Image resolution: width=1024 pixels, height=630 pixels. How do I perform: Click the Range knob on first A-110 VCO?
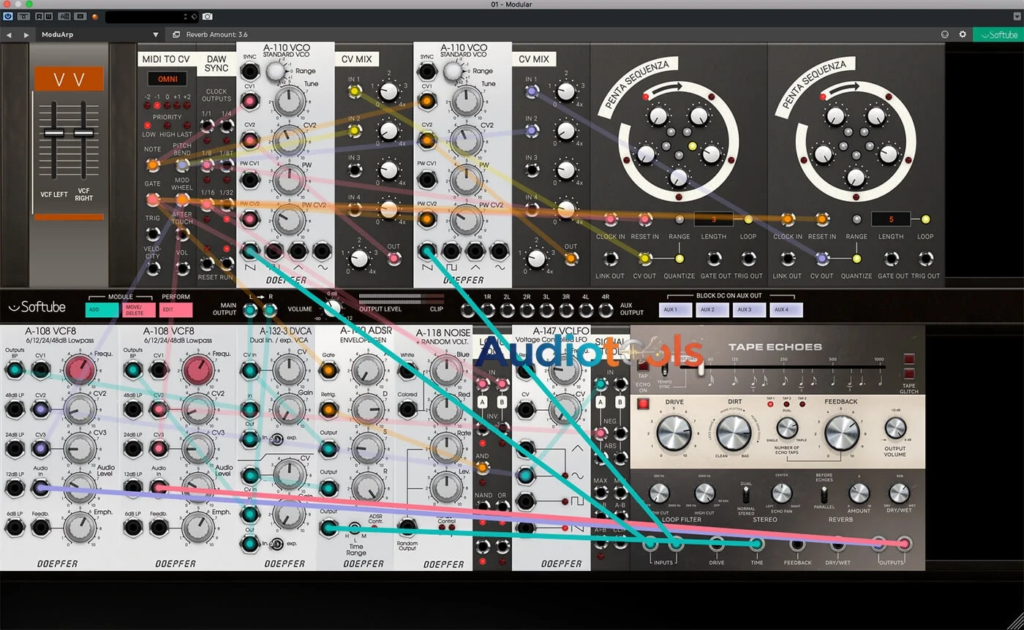(277, 71)
